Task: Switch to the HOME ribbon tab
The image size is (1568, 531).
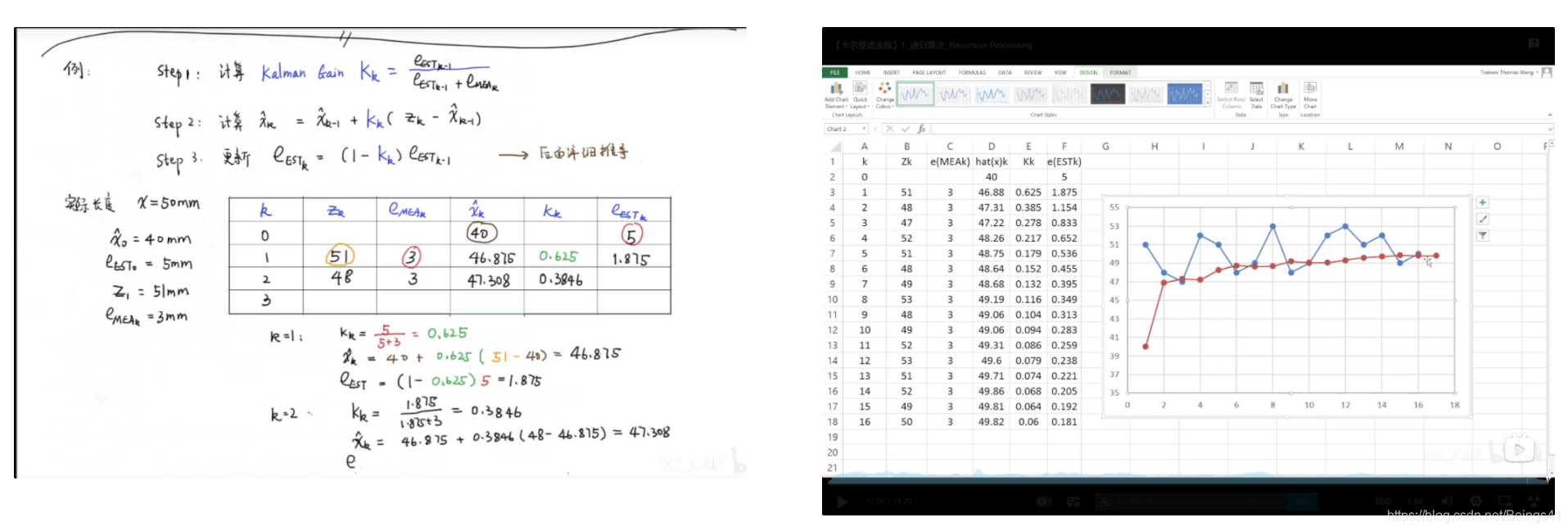Action: 863,72
